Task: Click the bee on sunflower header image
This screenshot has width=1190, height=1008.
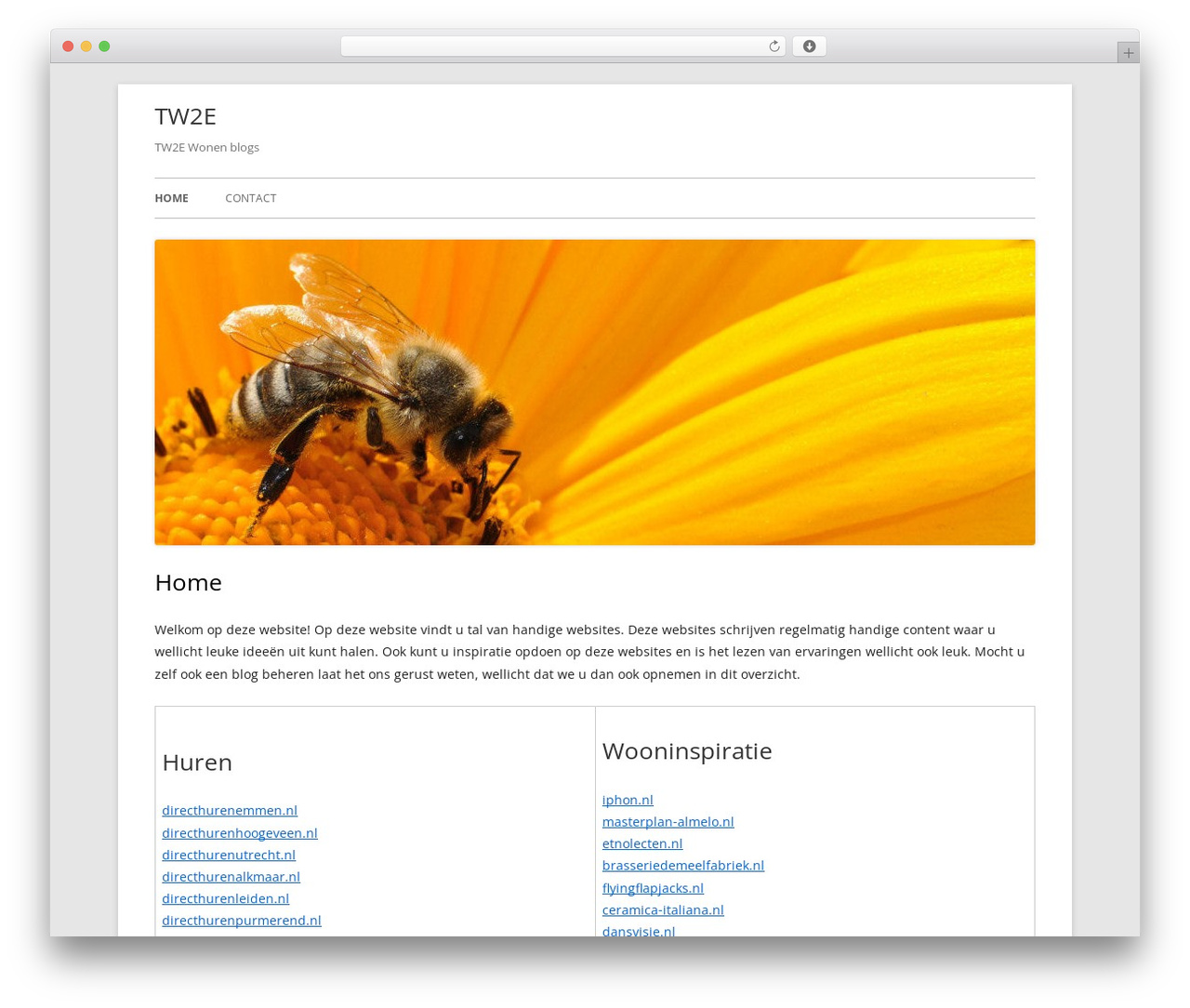Action: (x=594, y=392)
